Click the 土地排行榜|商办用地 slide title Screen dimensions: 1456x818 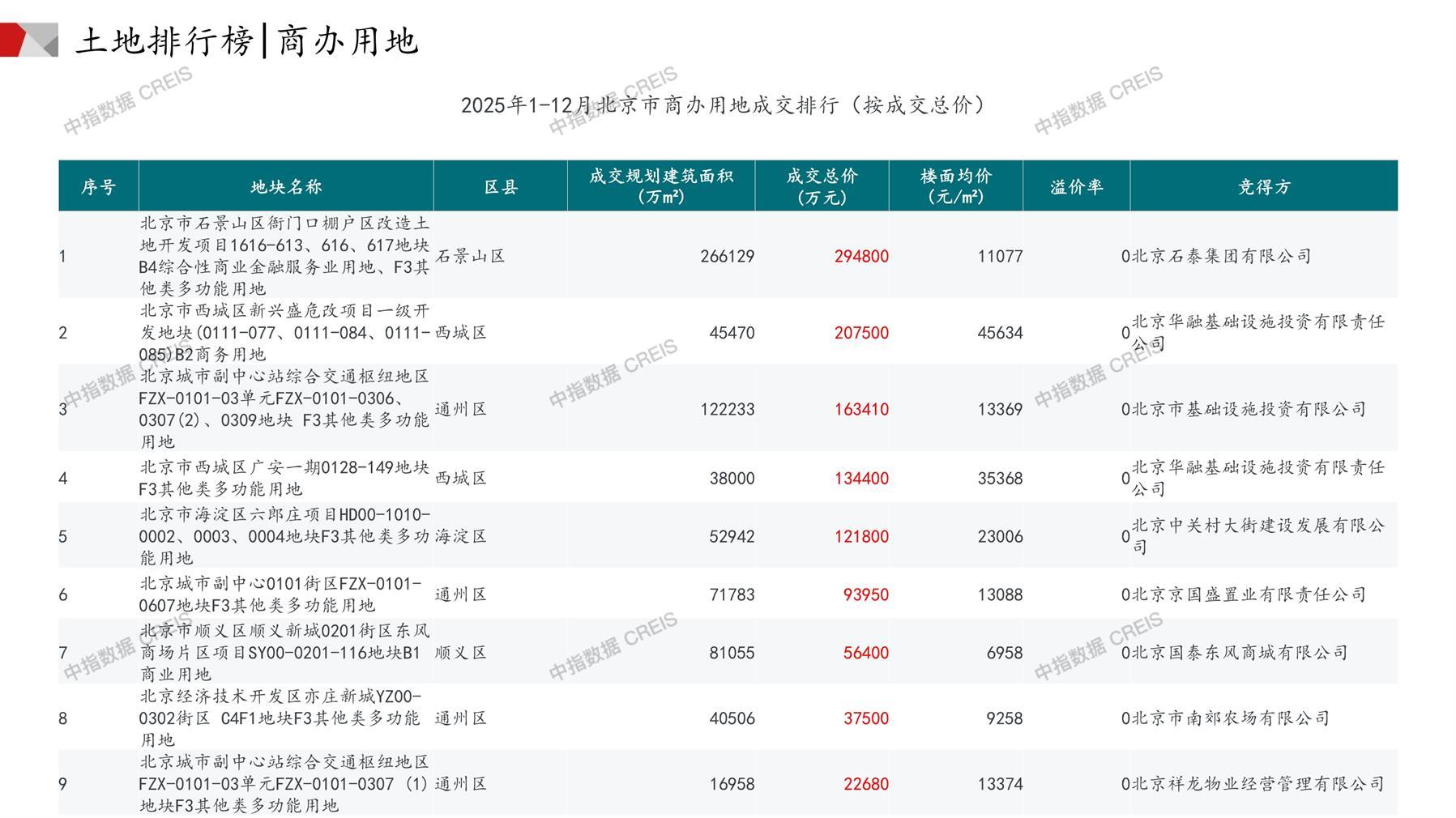click(x=247, y=40)
